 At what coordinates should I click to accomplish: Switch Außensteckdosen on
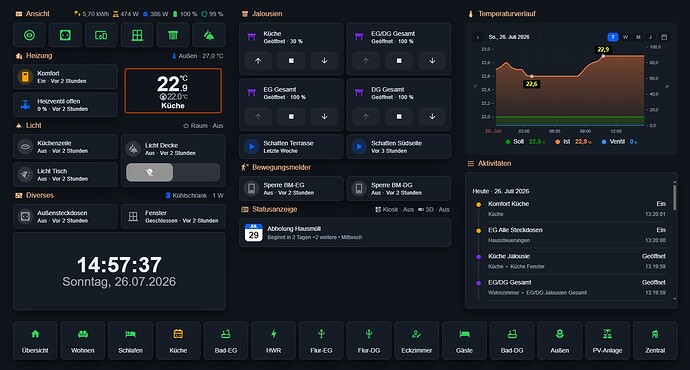tap(65, 216)
